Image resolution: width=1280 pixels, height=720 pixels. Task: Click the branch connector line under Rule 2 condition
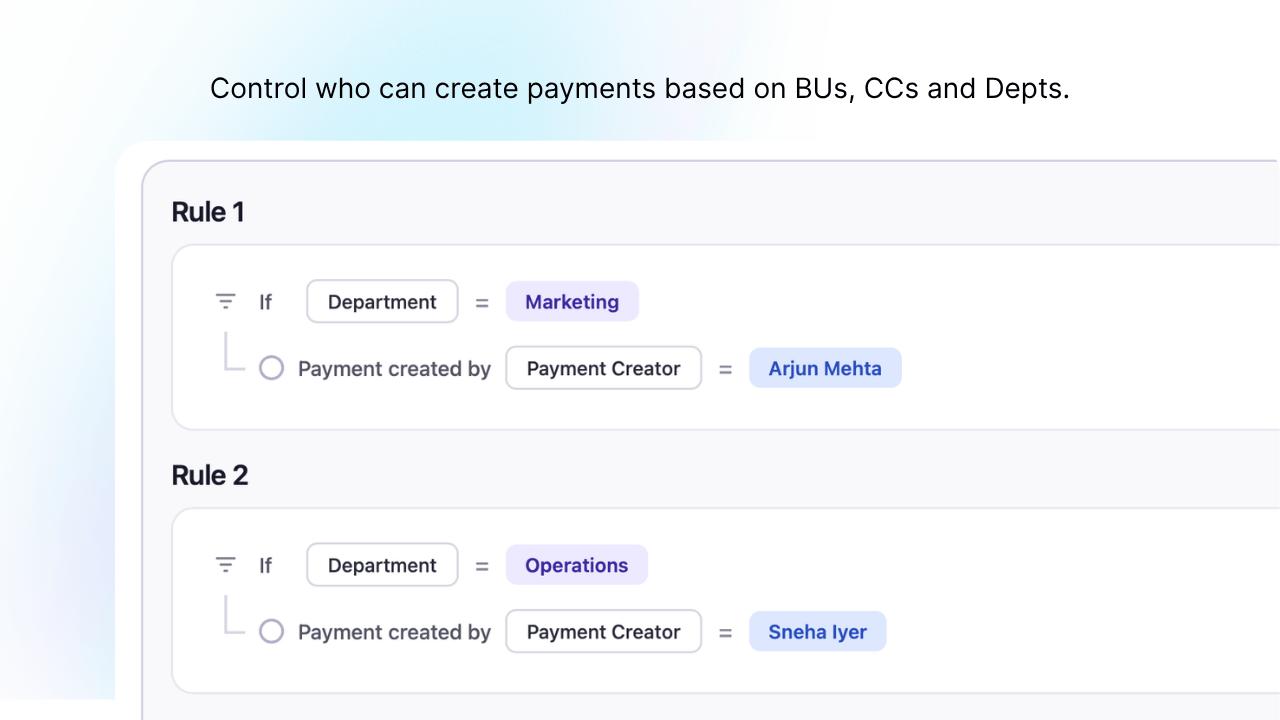pyautogui.click(x=235, y=618)
